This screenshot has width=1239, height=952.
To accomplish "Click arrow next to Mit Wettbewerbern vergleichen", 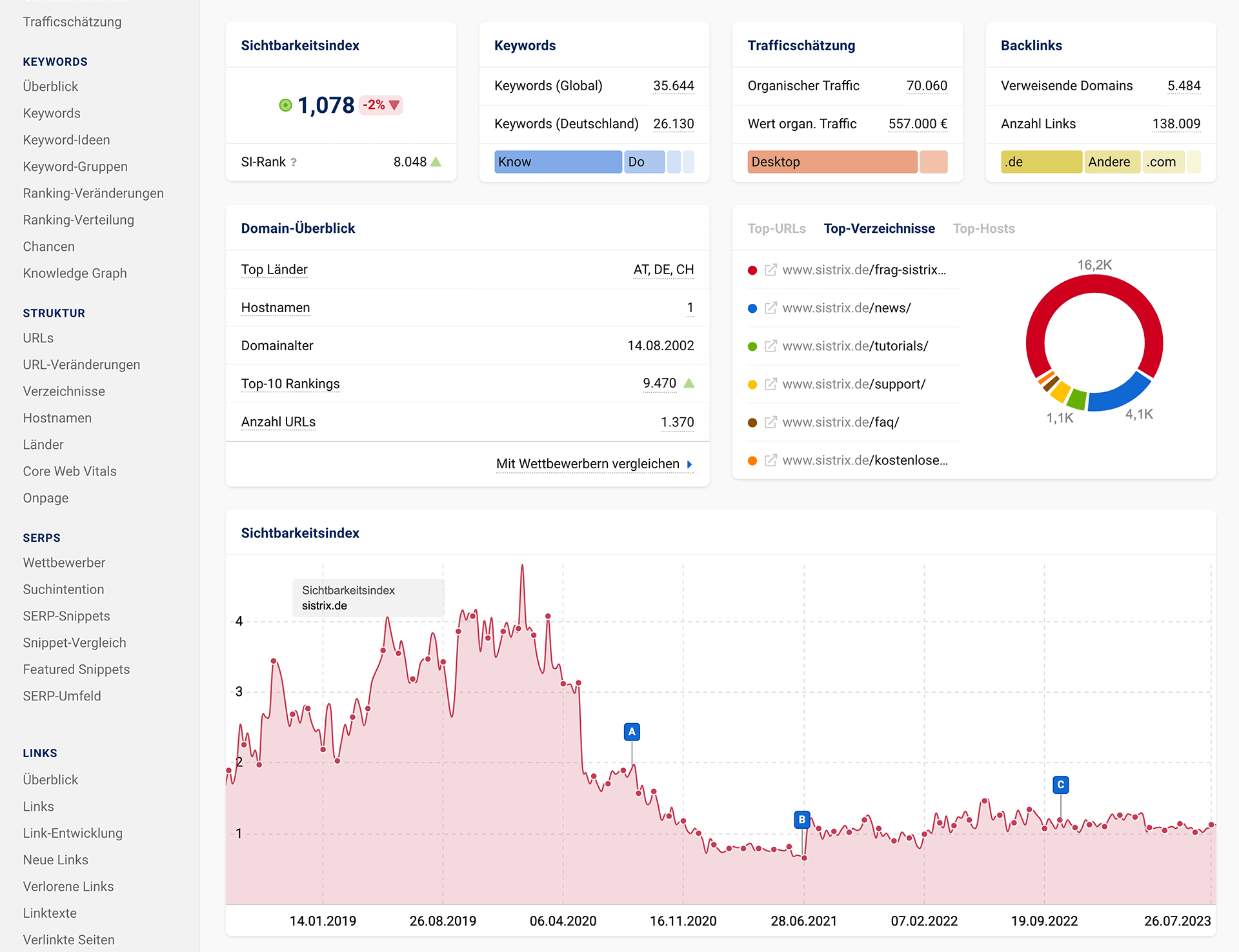I will click(x=690, y=464).
